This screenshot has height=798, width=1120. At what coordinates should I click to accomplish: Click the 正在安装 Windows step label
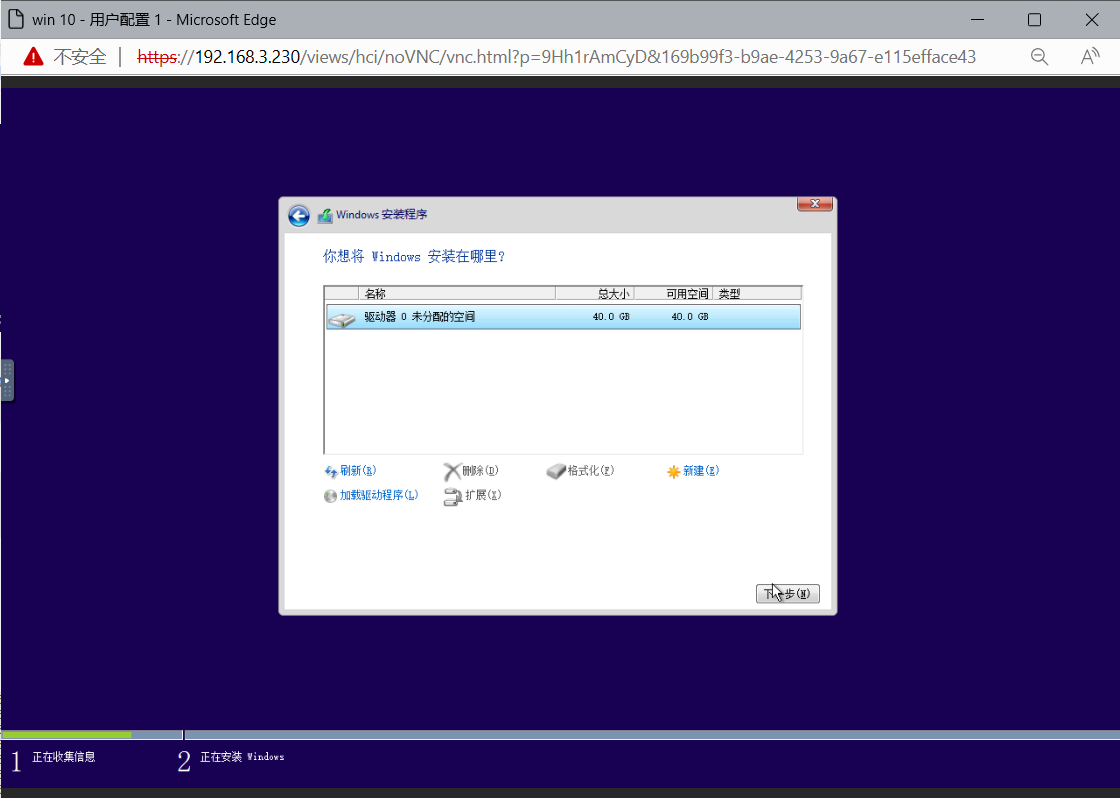(x=242, y=757)
